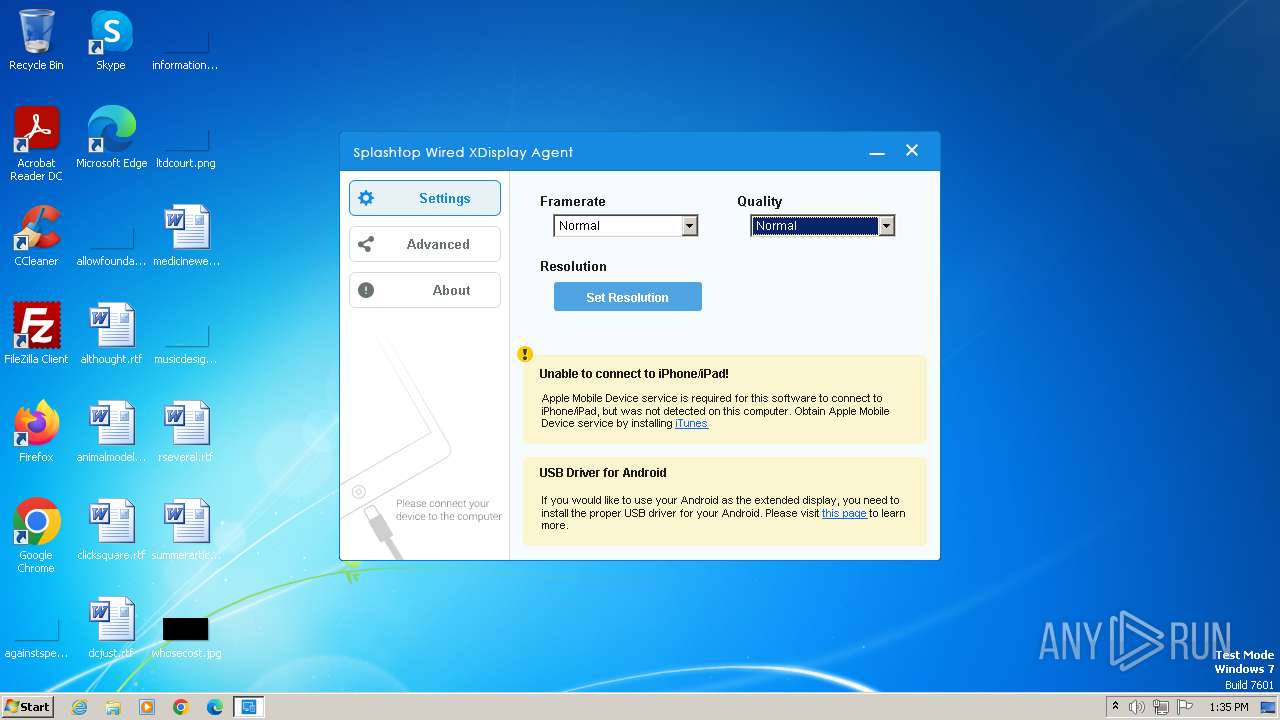Close the Splashtop Wired XDisplay window
The height and width of the screenshot is (720, 1280).
click(912, 150)
